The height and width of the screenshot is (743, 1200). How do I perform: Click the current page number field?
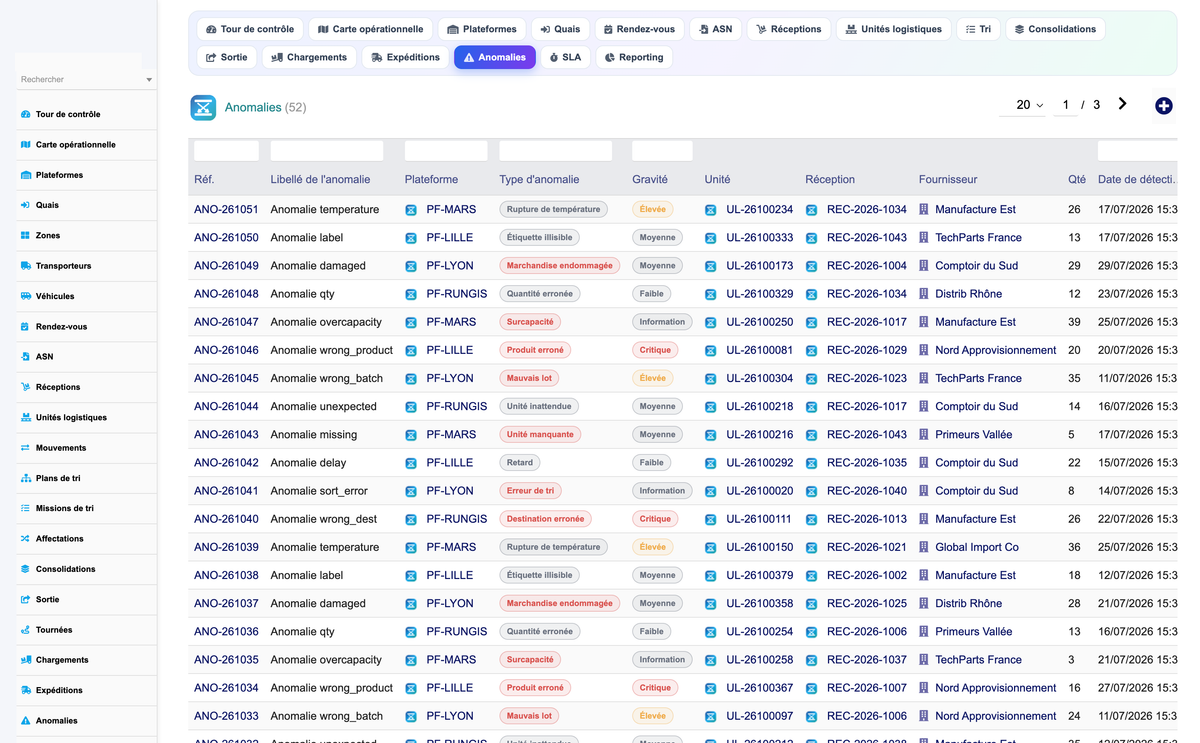pos(1066,105)
